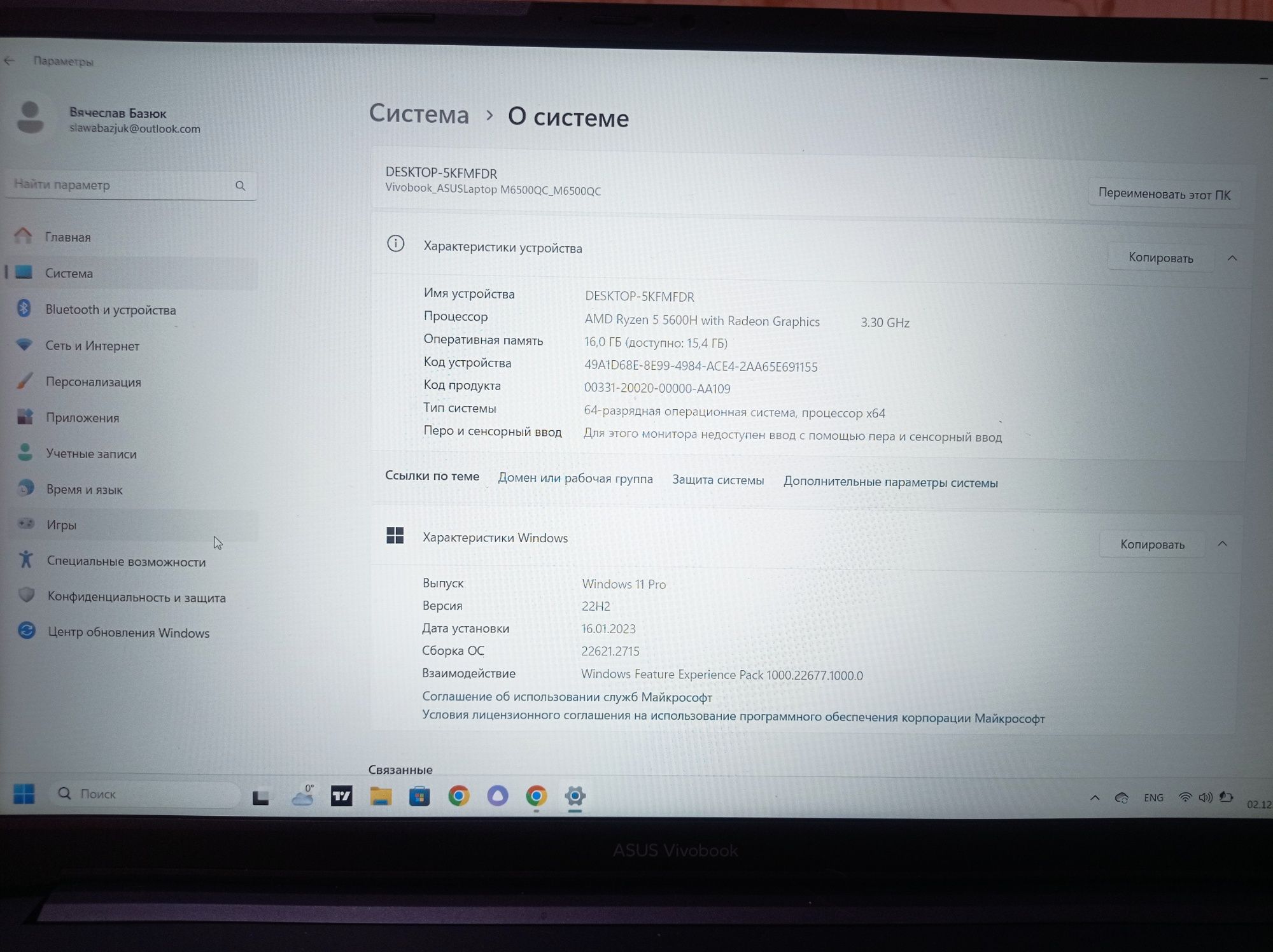
Task: Click the 22621.2715 OS build value
Action: pos(610,651)
